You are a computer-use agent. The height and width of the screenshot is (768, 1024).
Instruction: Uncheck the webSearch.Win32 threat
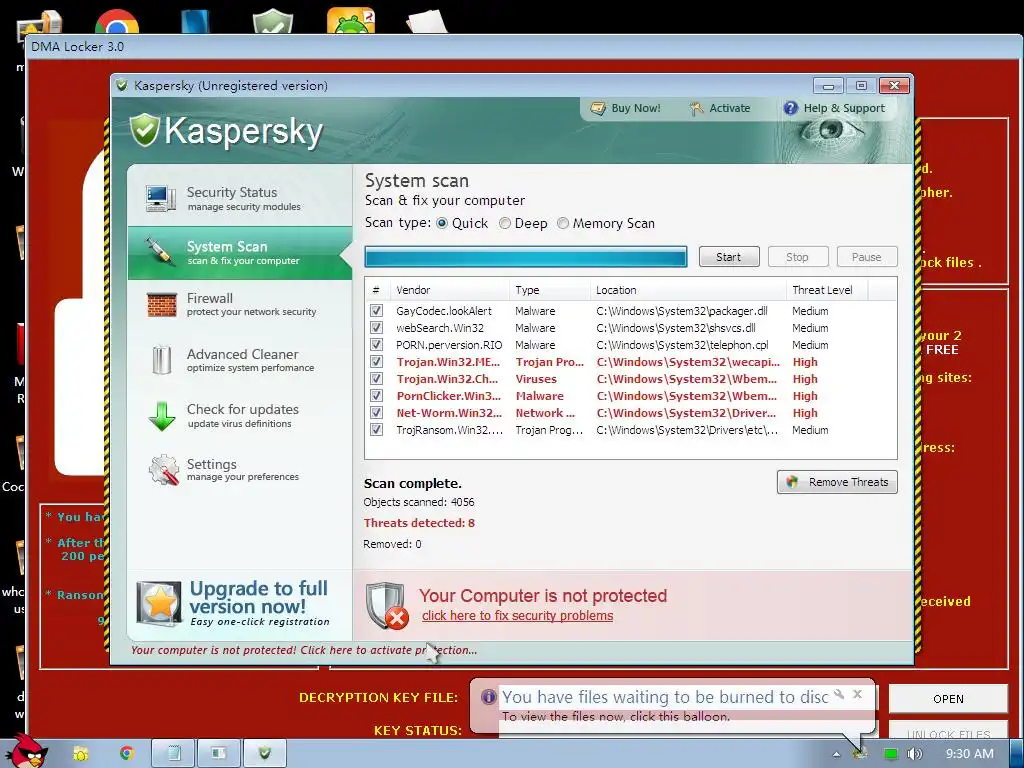(x=376, y=328)
